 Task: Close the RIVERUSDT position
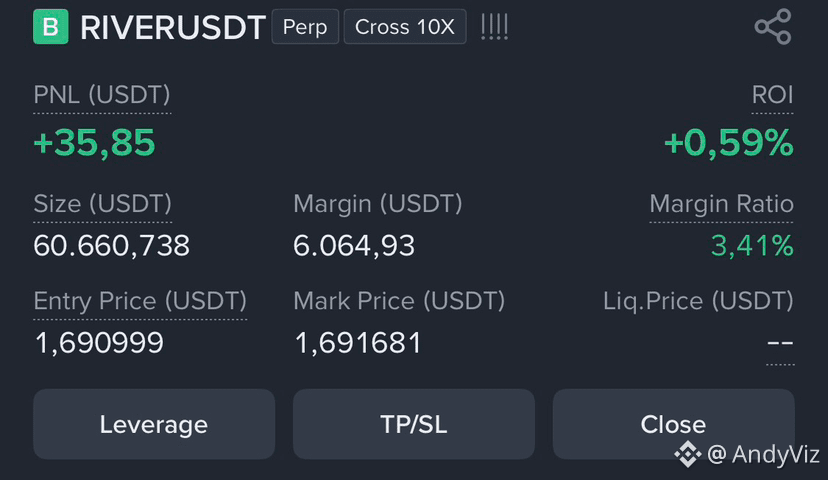tap(673, 424)
